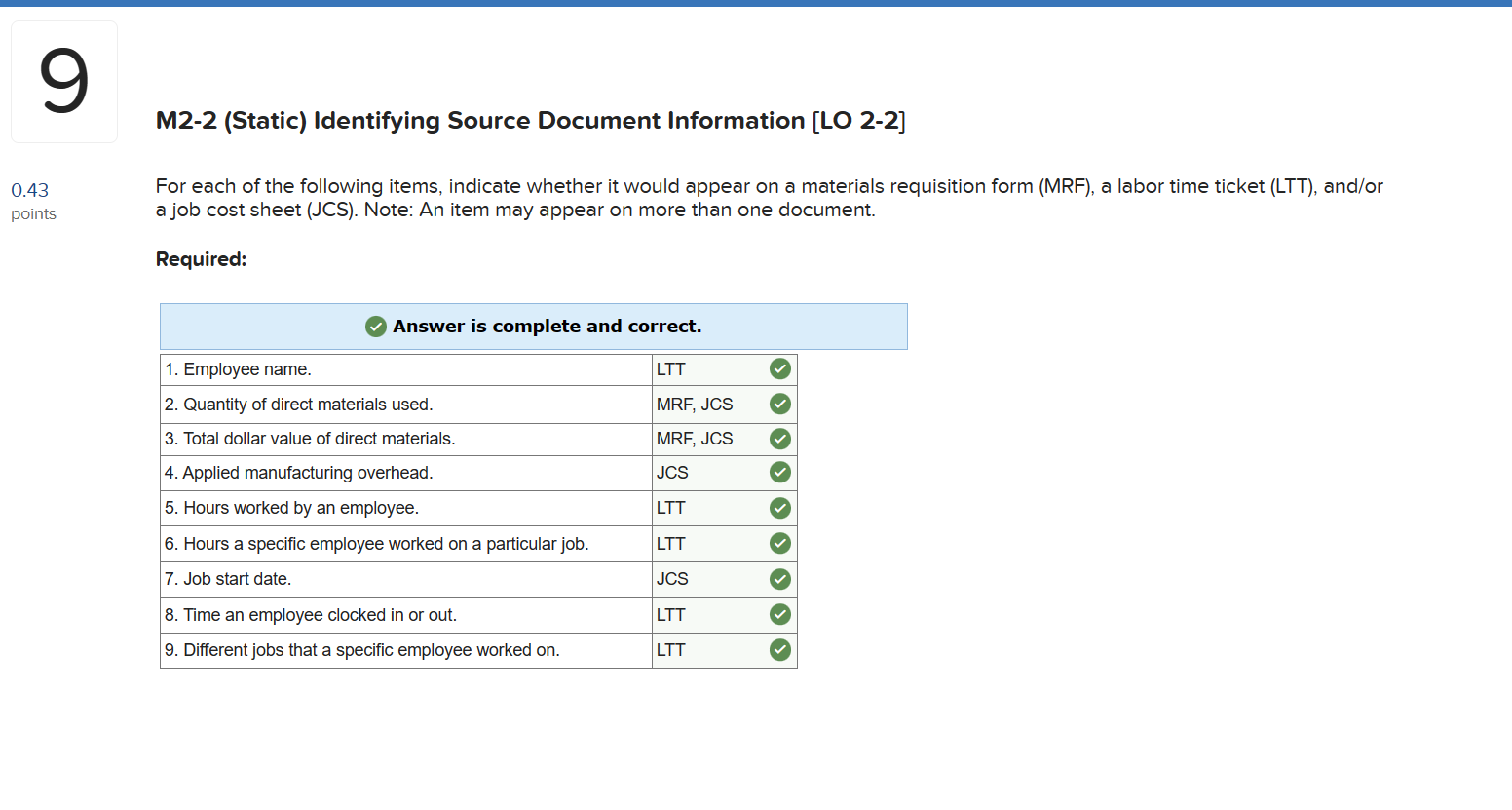Click the checkmark in the particular job hours row
The width and height of the screenshot is (1512, 810).
780,543
